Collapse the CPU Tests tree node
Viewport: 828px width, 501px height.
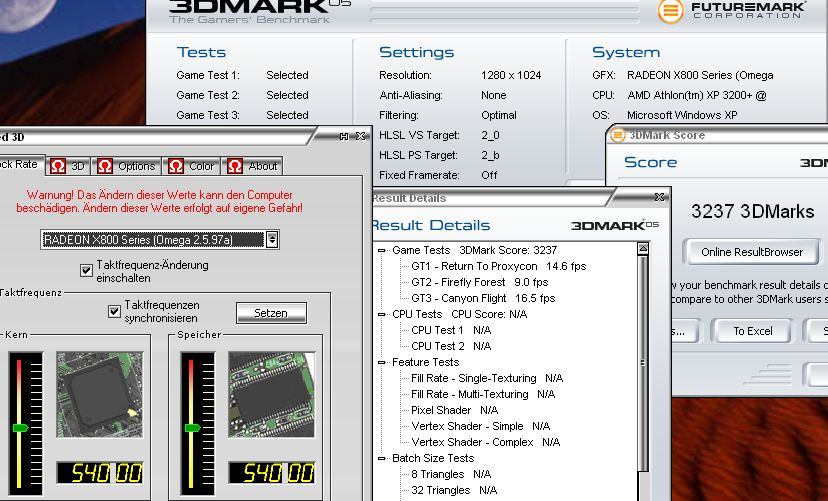click(x=382, y=315)
